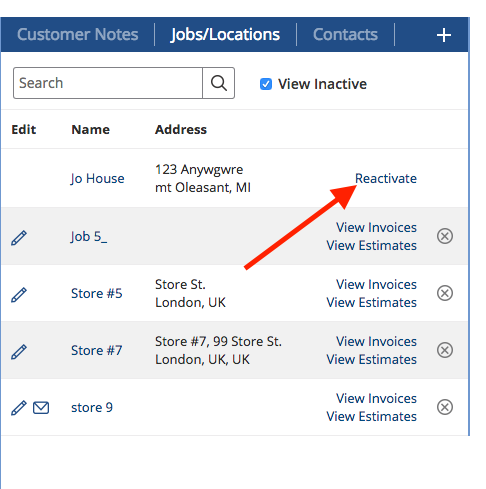Click the envelope icon for store 9
The height and width of the screenshot is (489, 486).
[41, 408]
